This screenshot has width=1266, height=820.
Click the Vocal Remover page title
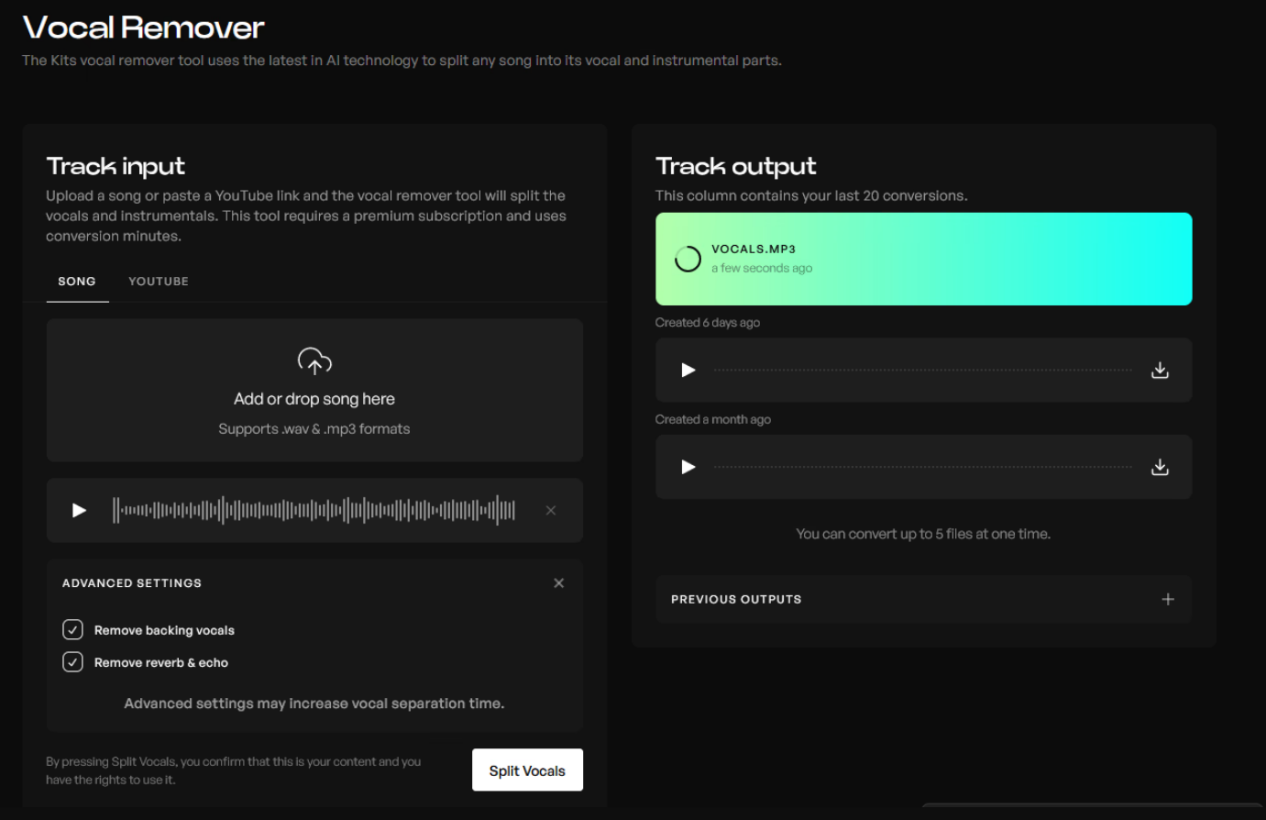point(144,27)
